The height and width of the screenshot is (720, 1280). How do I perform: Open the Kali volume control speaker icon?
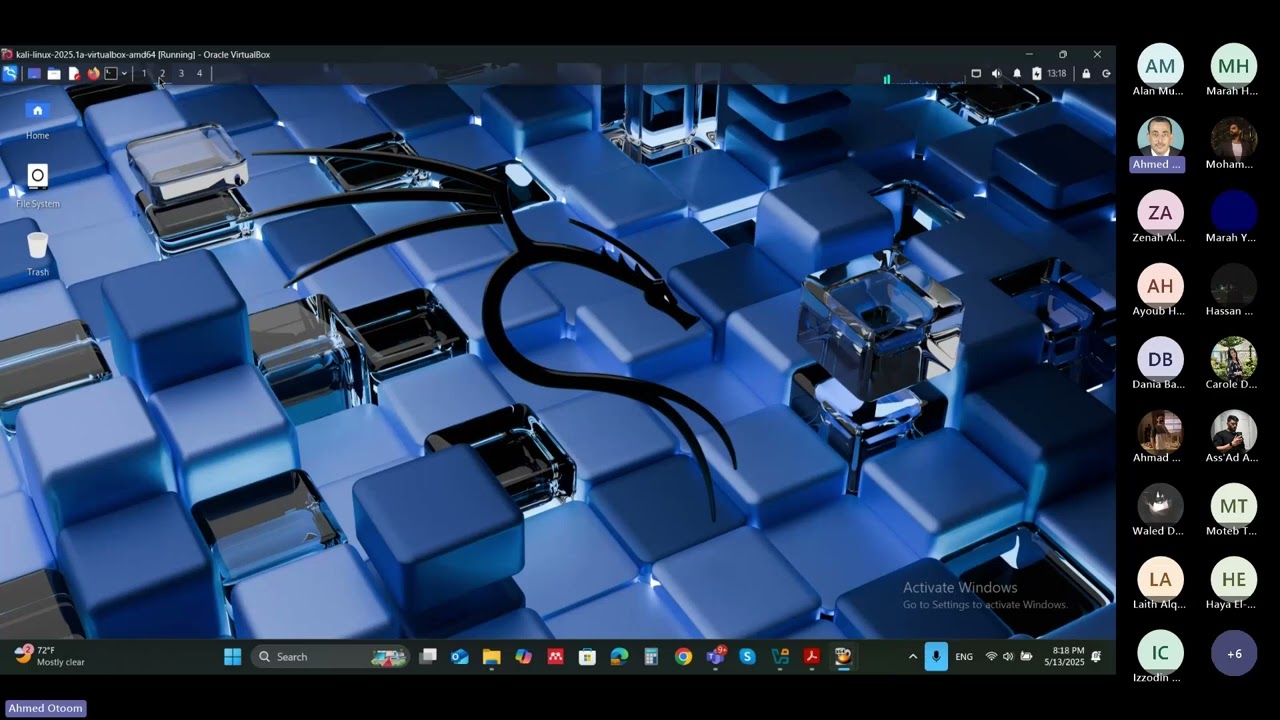click(996, 73)
